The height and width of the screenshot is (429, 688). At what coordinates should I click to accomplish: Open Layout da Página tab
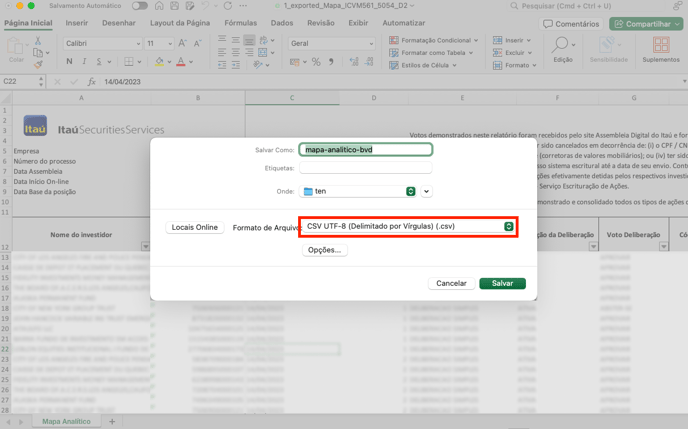coord(180,23)
